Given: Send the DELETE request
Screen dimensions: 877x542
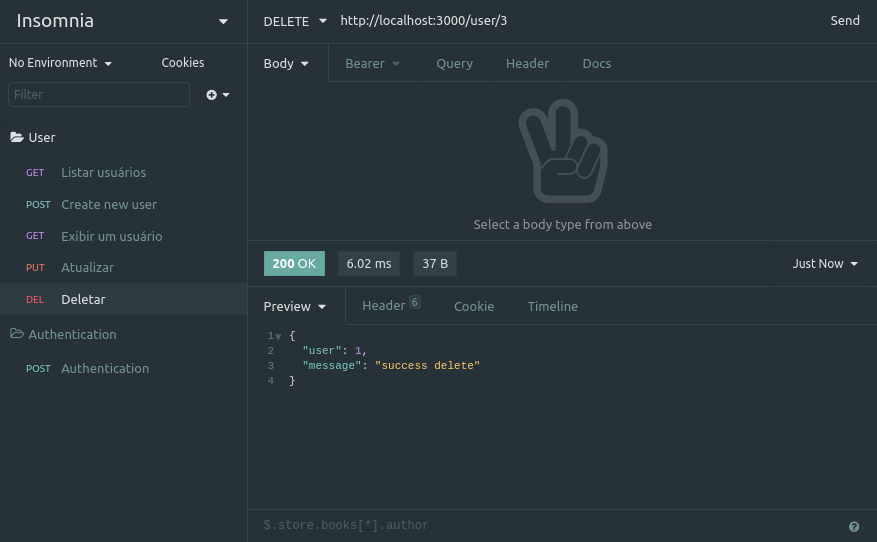Looking at the screenshot, I should (x=845, y=21).
